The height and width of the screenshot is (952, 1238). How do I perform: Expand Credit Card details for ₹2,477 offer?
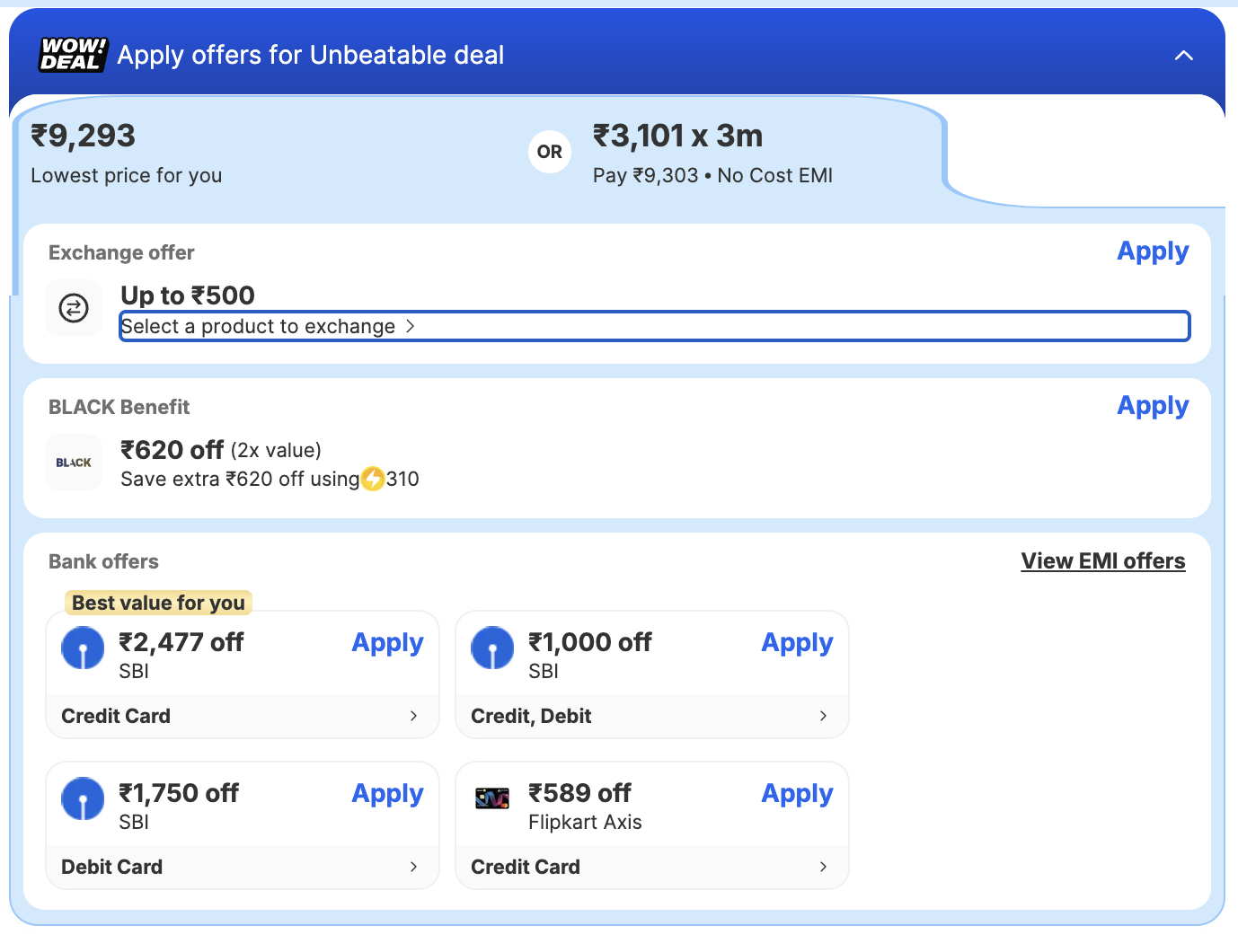413,716
